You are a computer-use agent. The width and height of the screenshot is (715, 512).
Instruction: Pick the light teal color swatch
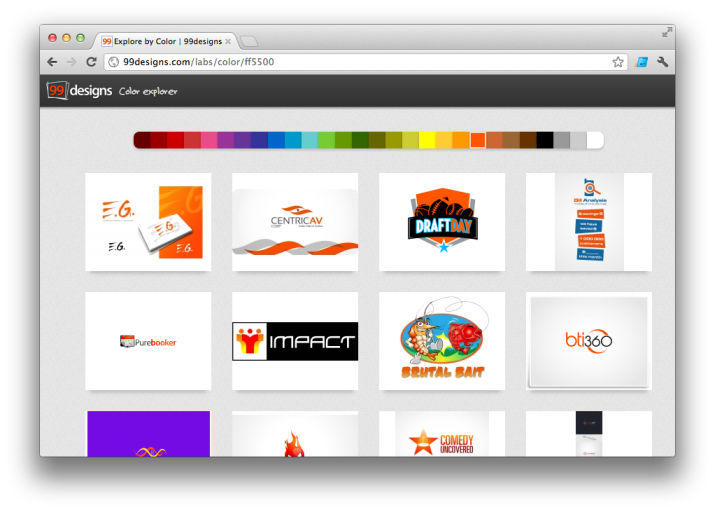click(x=310, y=140)
